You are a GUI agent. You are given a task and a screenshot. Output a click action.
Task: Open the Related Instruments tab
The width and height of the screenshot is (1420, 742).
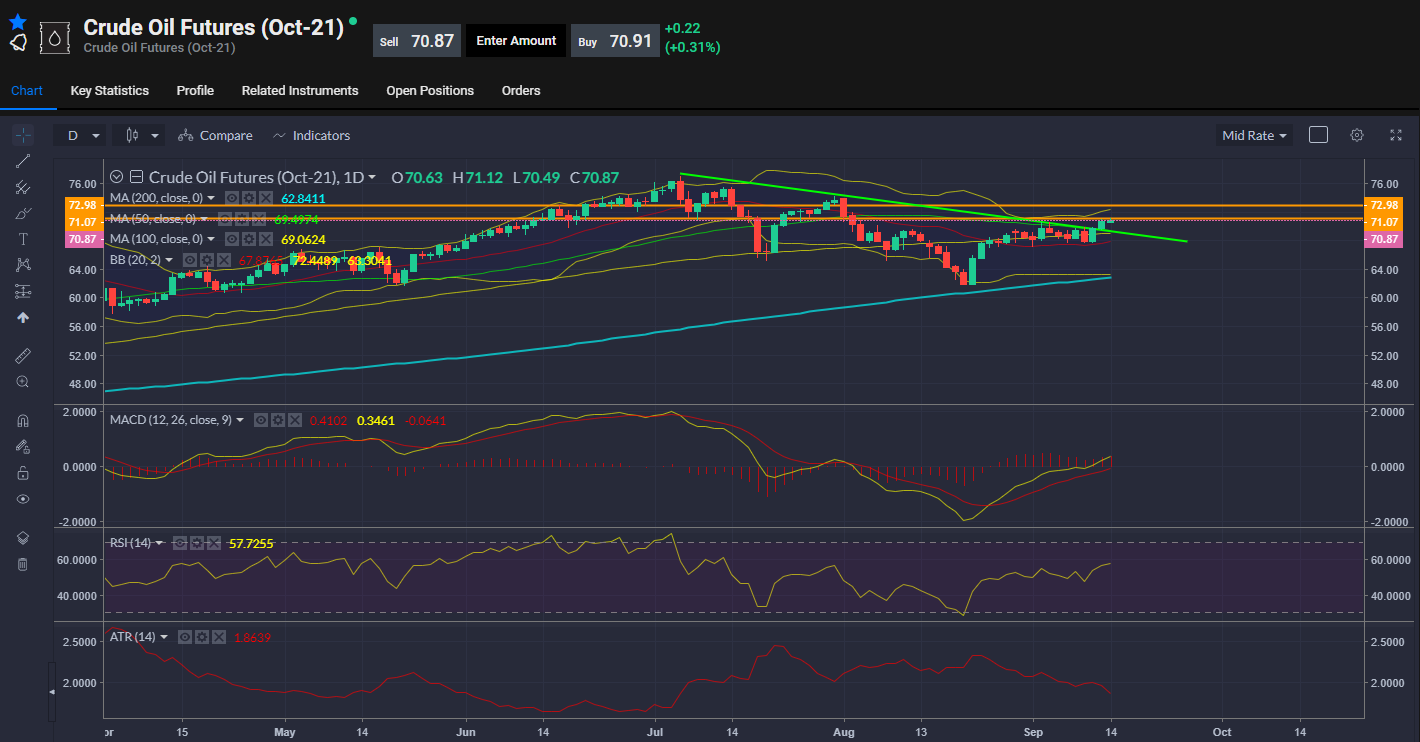click(x=300, y=91)
